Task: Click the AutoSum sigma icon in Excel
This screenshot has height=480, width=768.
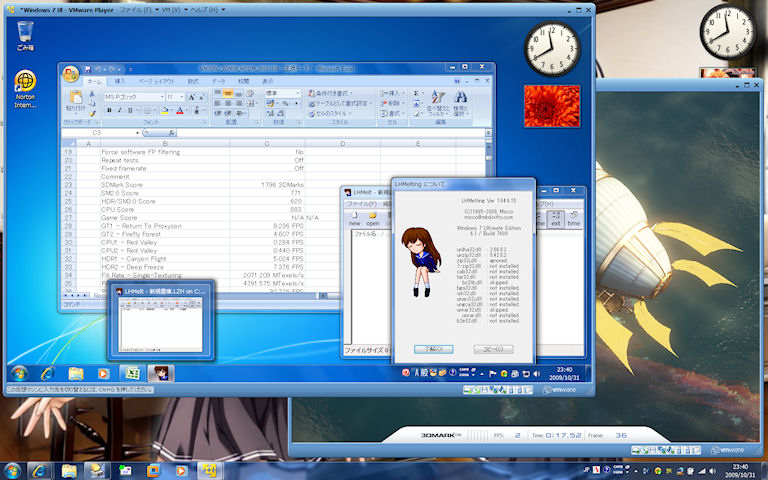Action: (416, 93)
